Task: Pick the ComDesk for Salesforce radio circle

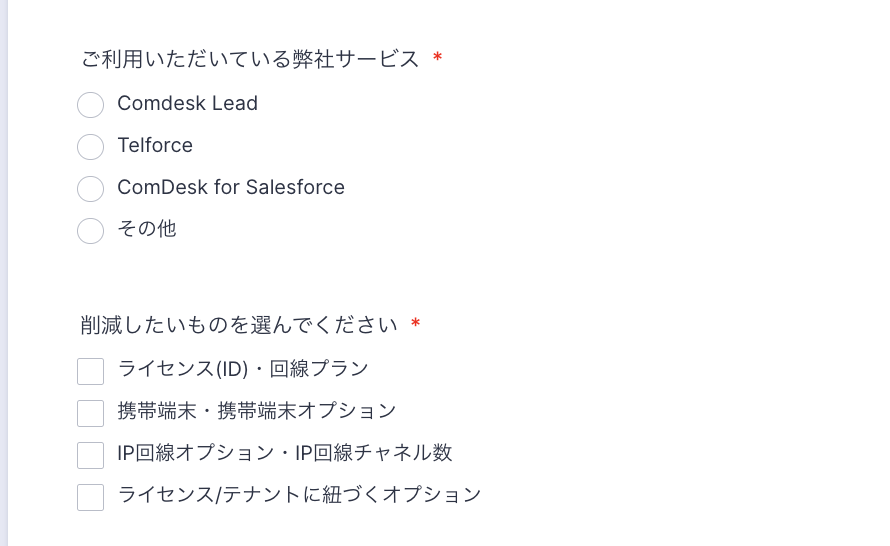Action: pyautogui.click(x=90, y=189)
